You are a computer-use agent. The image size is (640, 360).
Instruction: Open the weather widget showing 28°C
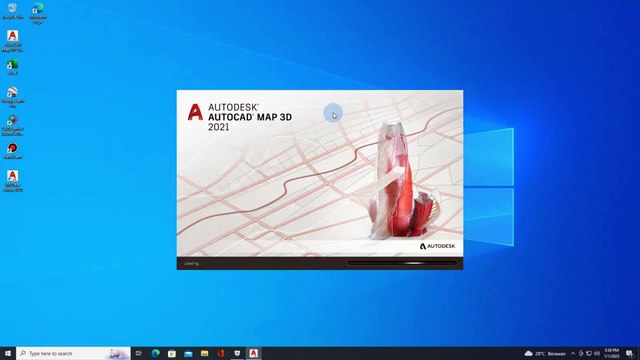point(545,353)
